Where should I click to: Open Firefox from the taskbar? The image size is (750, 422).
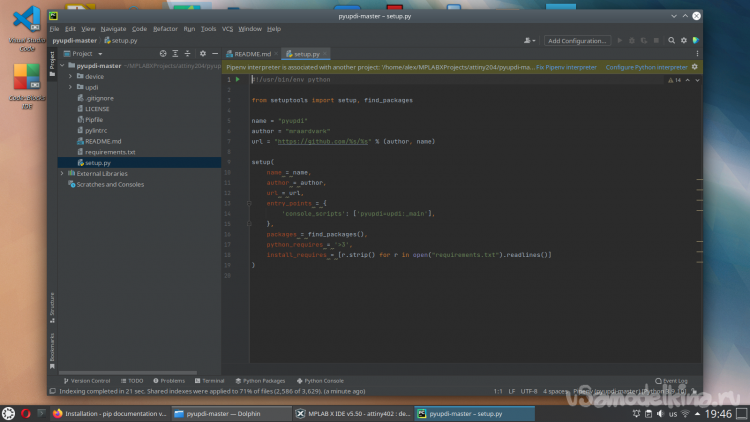click(x=58, y=413)
